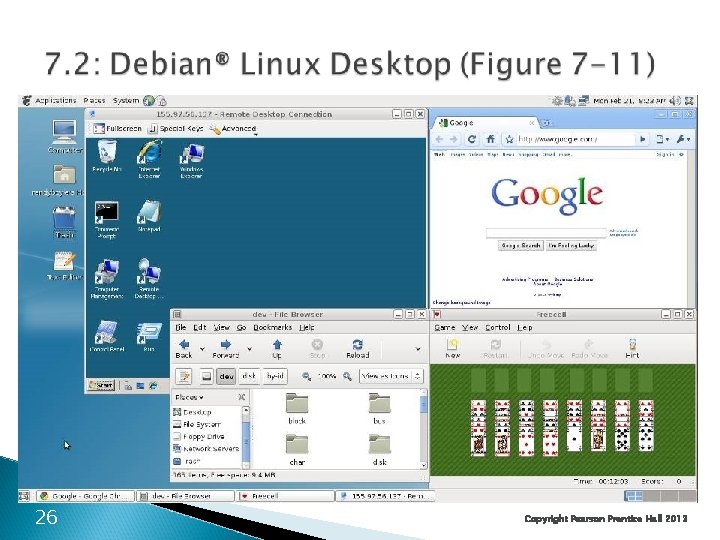This screenshot has width=720, height=540.
Task: Open the Places menu in top panel
Action: coord(94,100)
